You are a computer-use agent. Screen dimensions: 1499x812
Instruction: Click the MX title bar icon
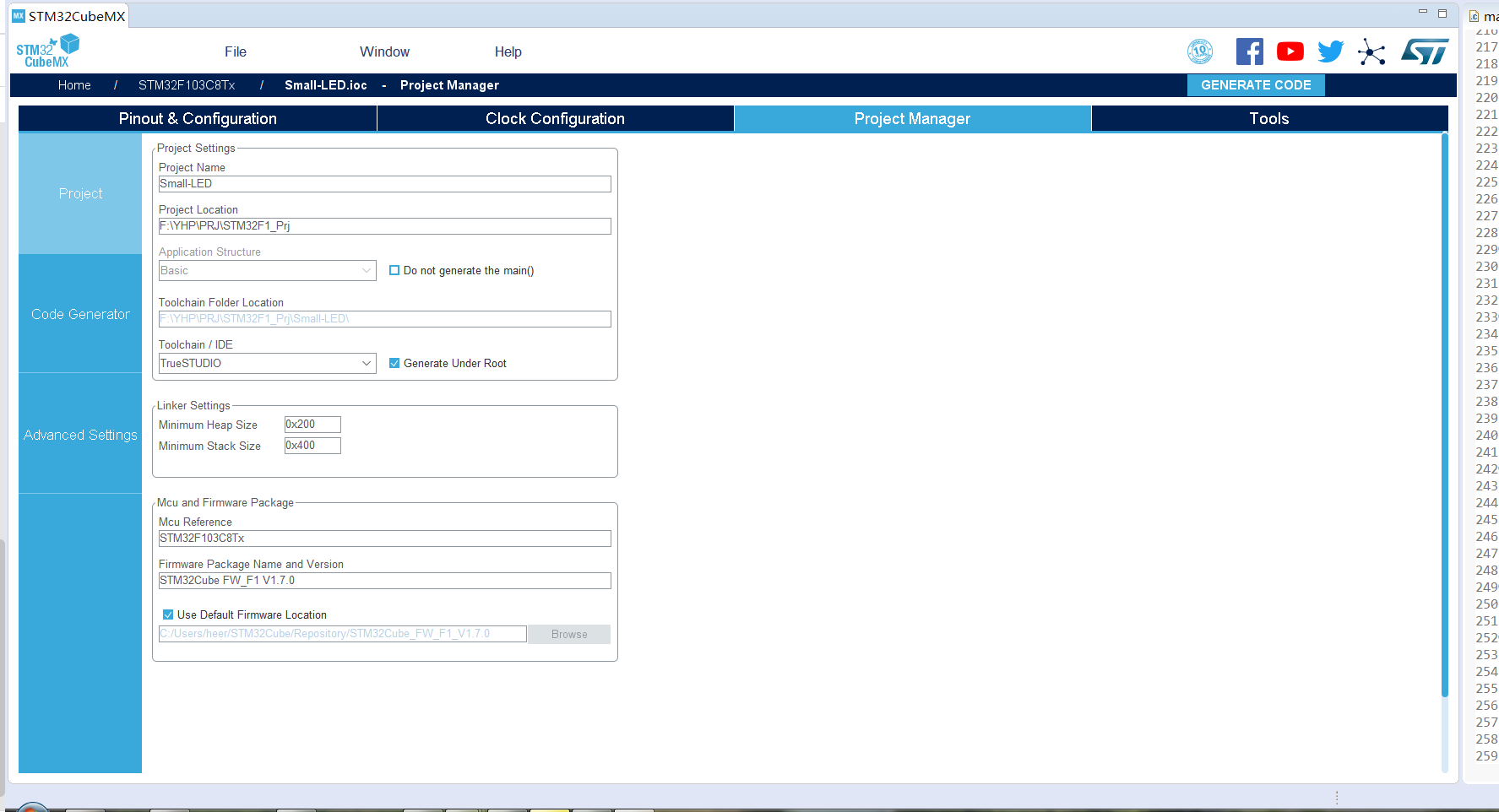click(x=18, y=16)
